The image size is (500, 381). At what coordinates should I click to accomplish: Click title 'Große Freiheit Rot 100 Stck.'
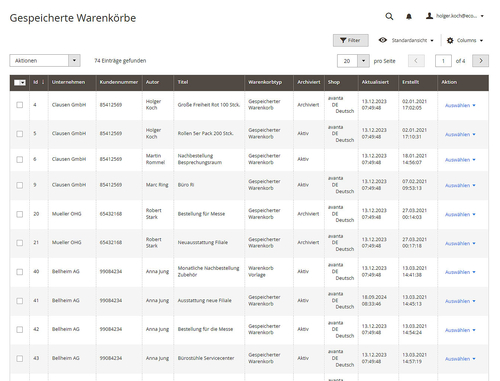pyautogui.click(x=209, y=105)
